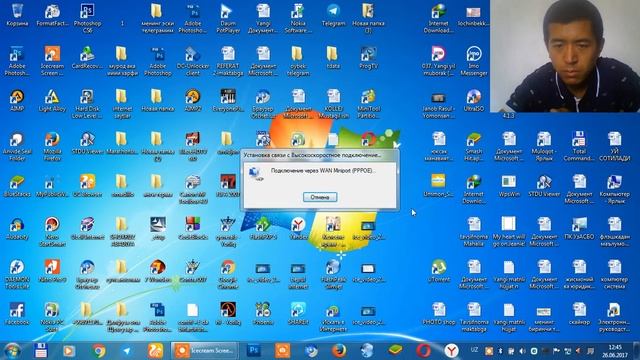Open Firefox from the taskbar
This screenshot has height=360, width=640.
pyautogui.click(x=338, y=351)
